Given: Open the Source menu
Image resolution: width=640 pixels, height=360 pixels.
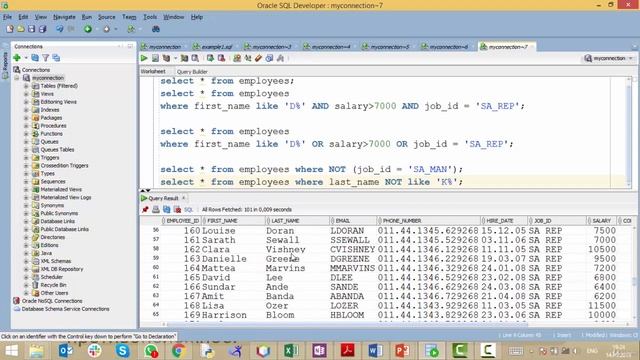Looking at the screenshot, I should [x=107, y=17].
